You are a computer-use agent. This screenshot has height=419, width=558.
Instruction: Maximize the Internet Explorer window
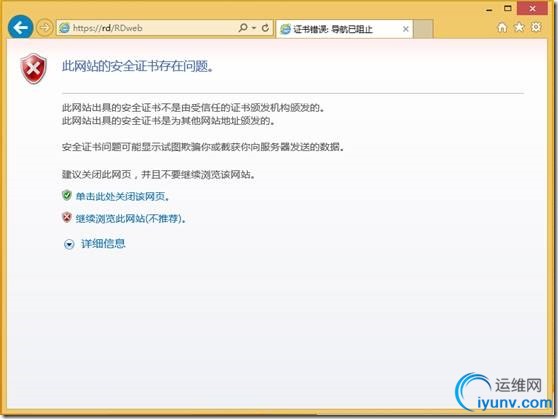508,8
